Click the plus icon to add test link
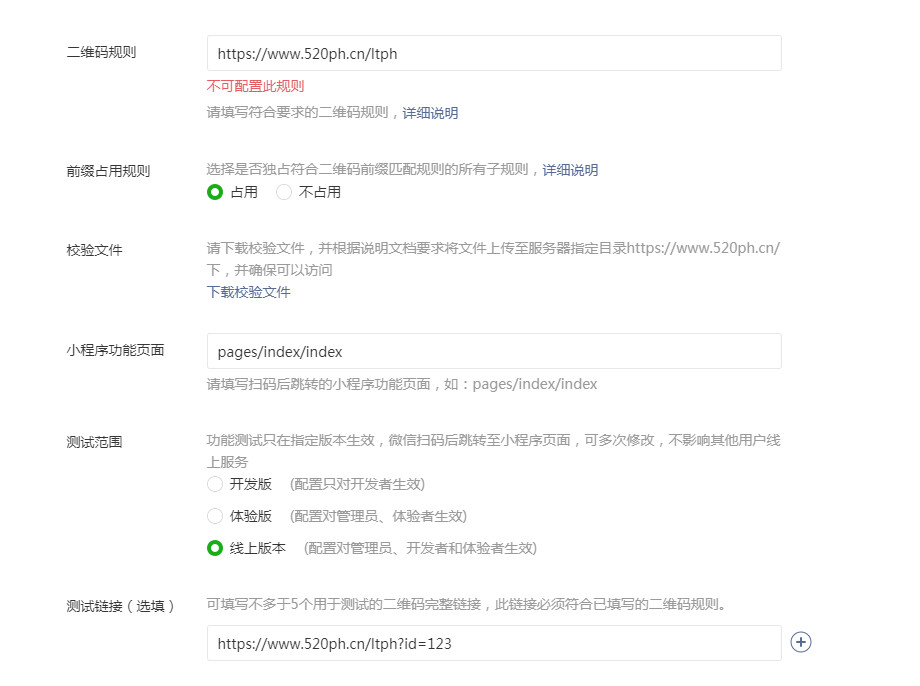The height and width of the screenshot is (686, 920). click(800, 642)
